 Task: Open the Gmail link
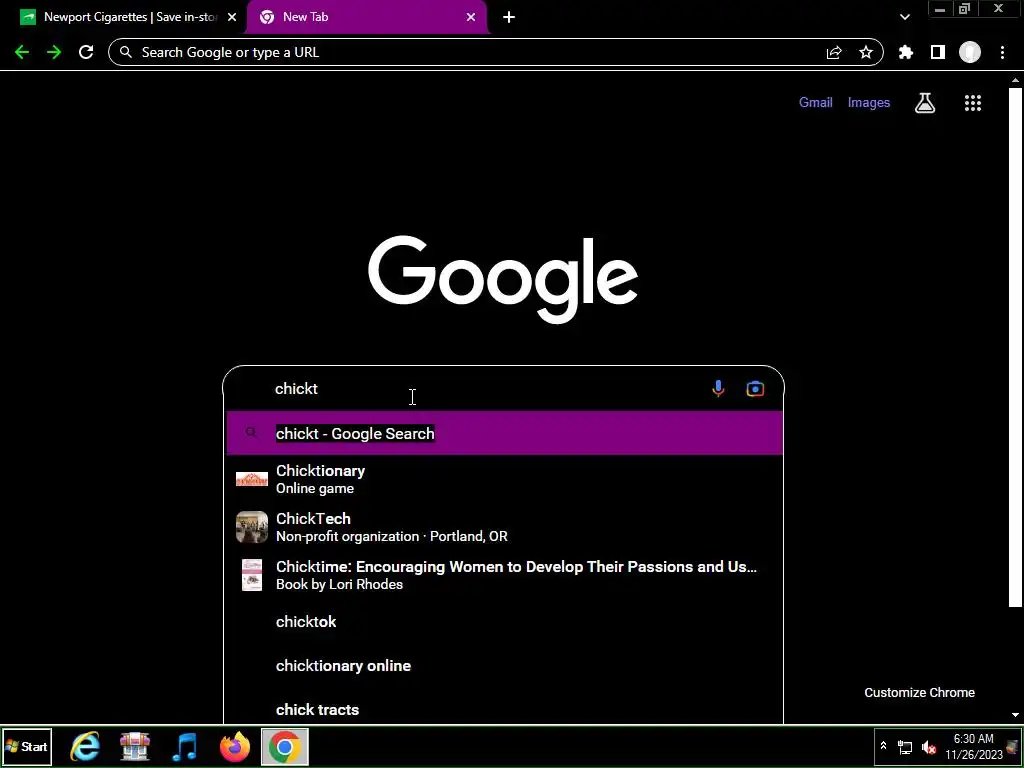816,103
